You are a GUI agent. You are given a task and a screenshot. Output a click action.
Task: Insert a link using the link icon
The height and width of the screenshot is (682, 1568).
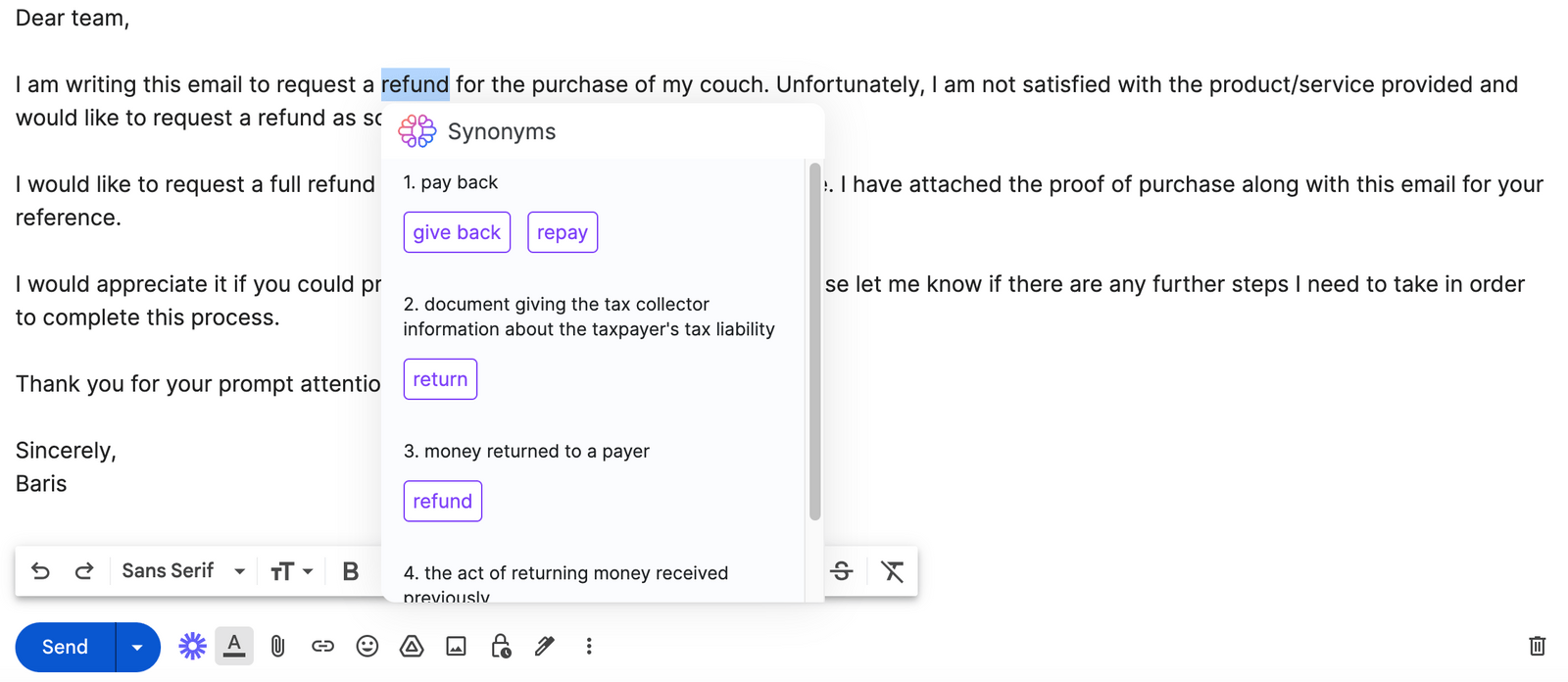322,646
